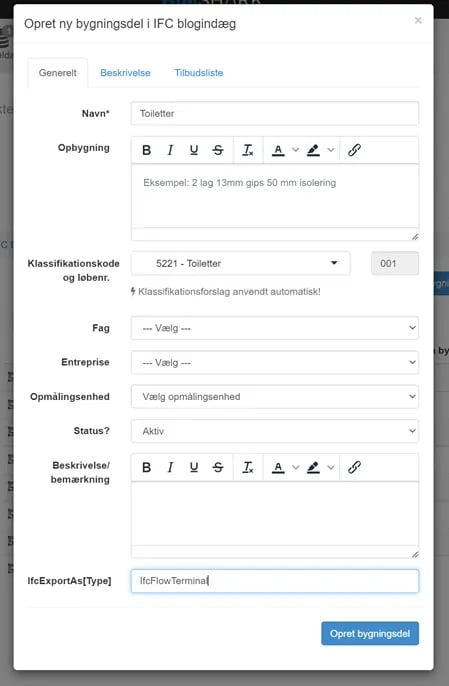
Task: Expand the Opmålingsenhed dropdown
Action: click(x=275, y=396)
